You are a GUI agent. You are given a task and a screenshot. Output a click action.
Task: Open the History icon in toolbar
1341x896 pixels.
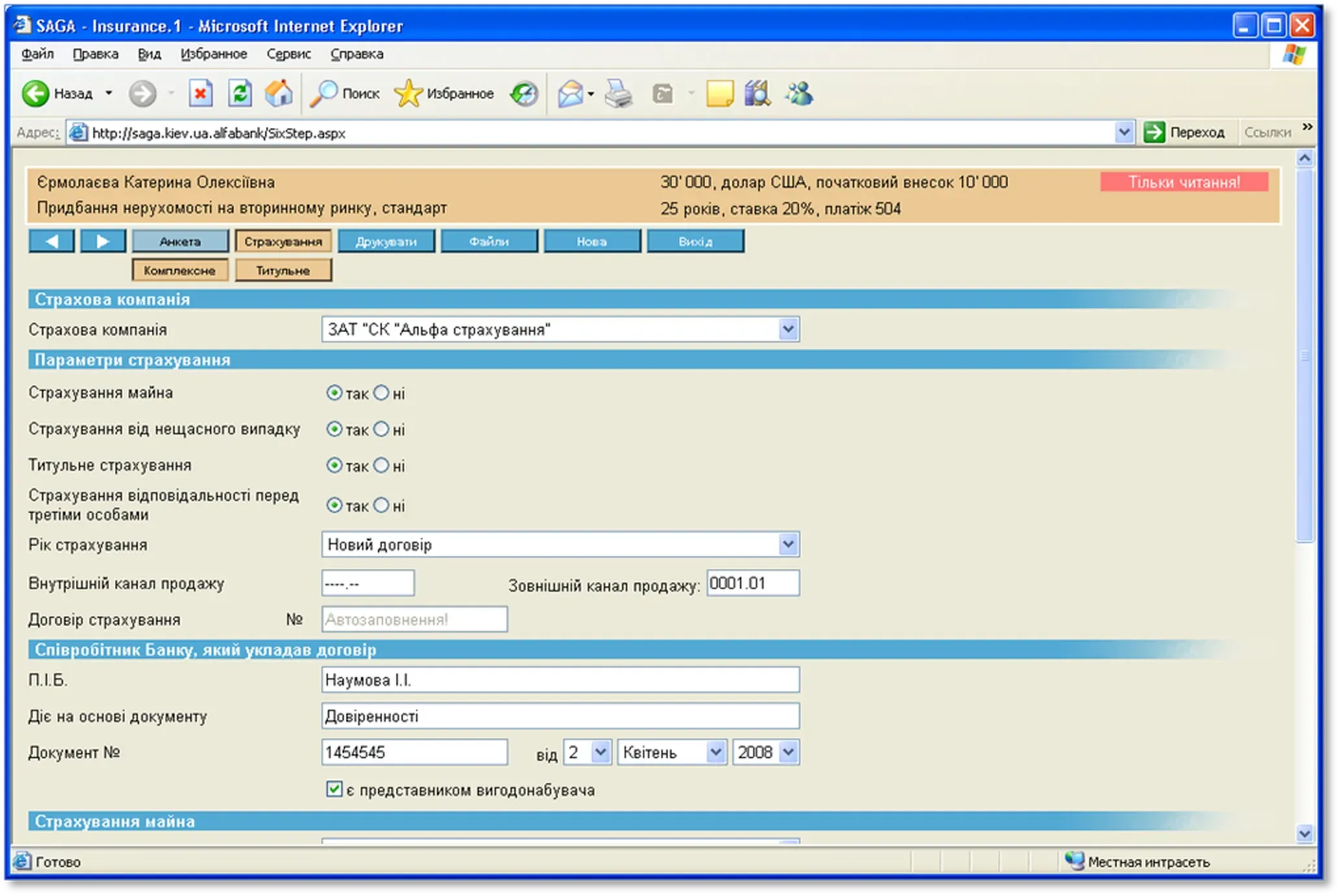click(524, 94)
